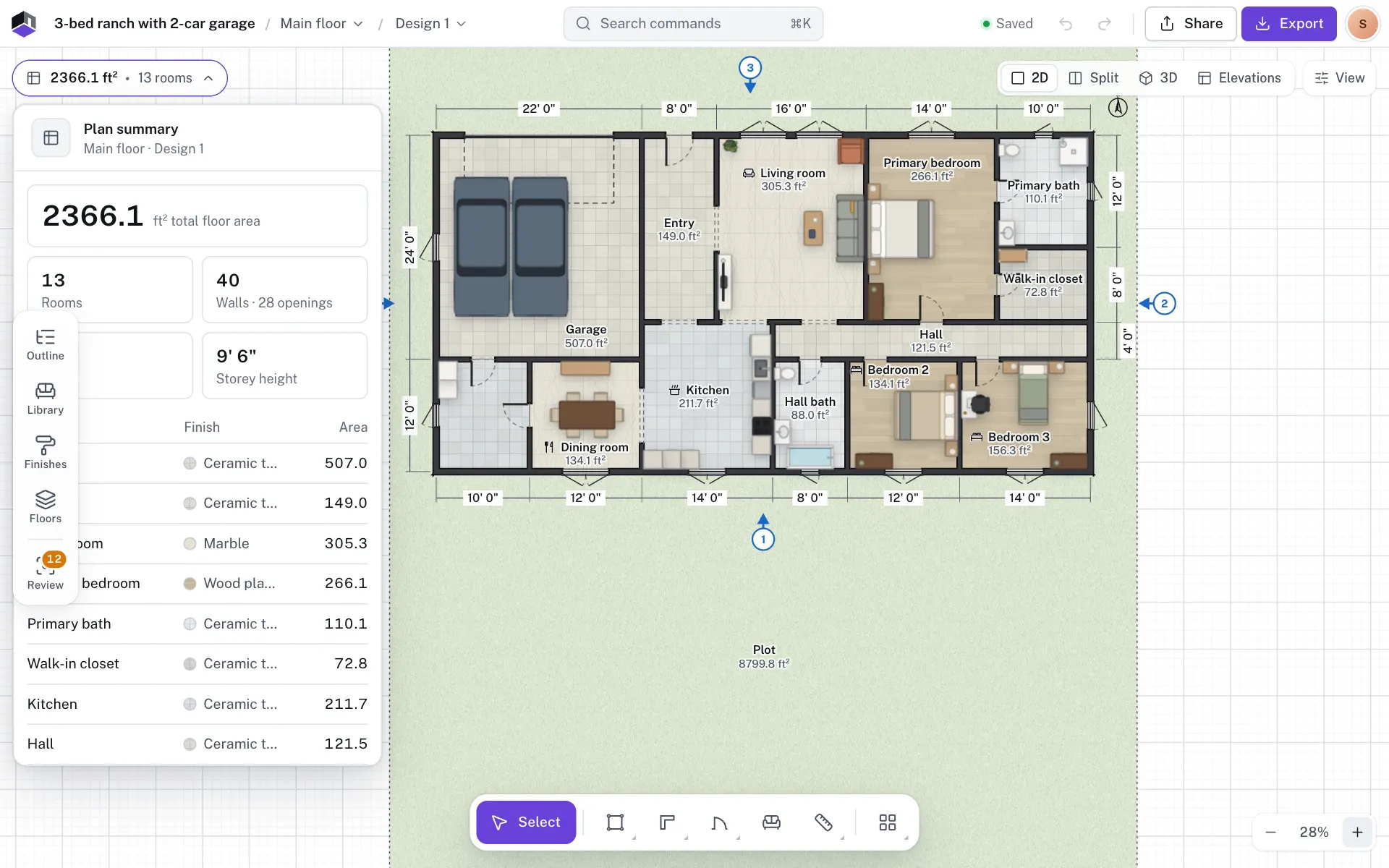This screenshot has height=868, width=1389.
Task: Select the furniture sofa tool
Action: pos(771,822)
